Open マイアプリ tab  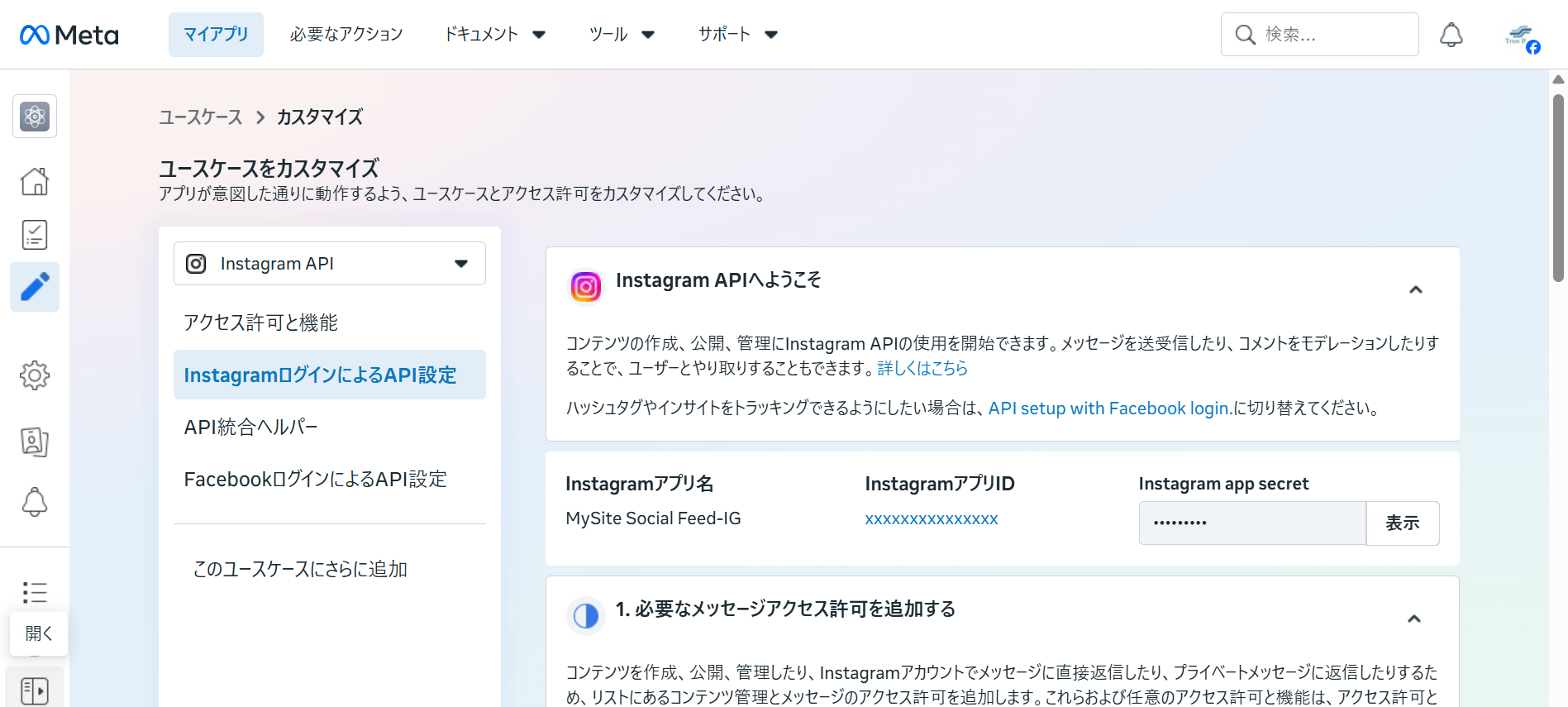point(216,35)
